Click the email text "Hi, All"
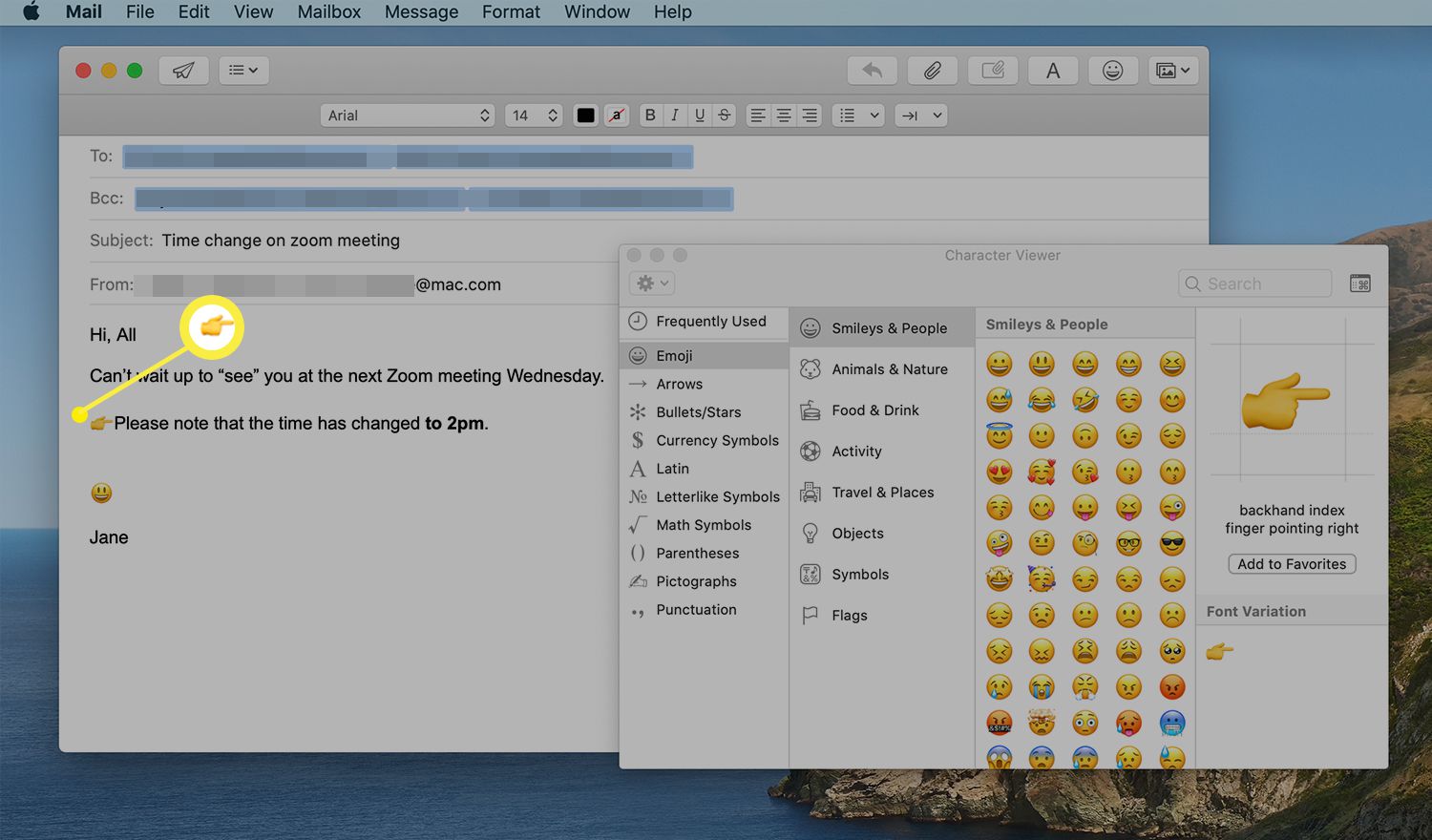The height and width of the screenshot is (840, 1432). [x=113, y=335]
